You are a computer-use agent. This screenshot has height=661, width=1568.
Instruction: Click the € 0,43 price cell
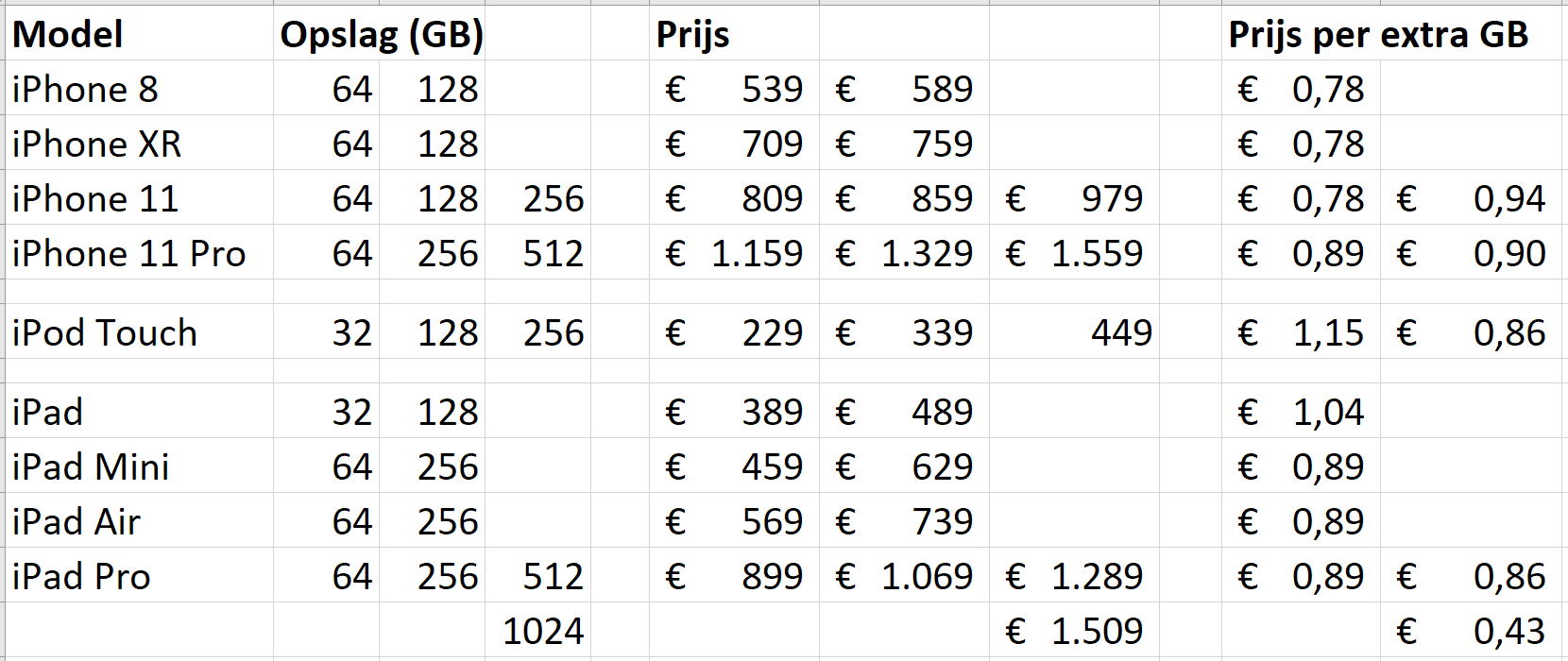tap(1471, 632)
